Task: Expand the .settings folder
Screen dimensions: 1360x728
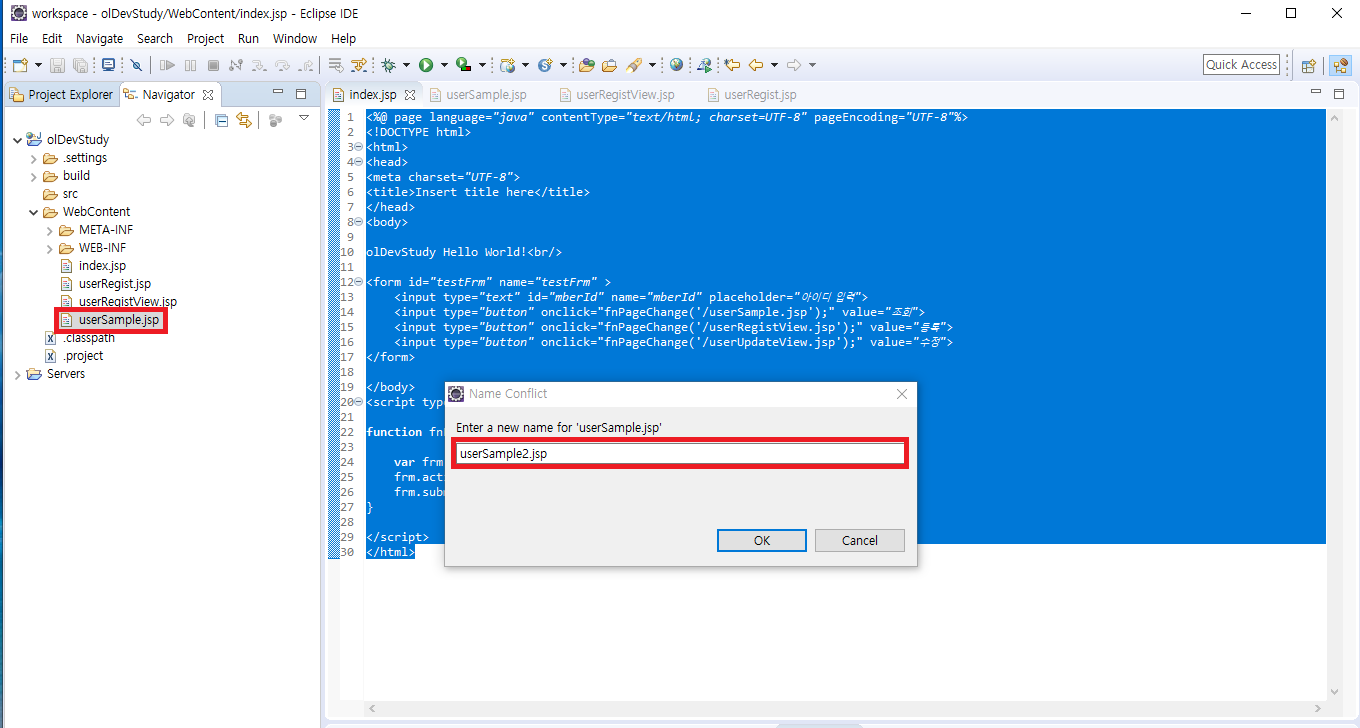Action: (34, 158)
